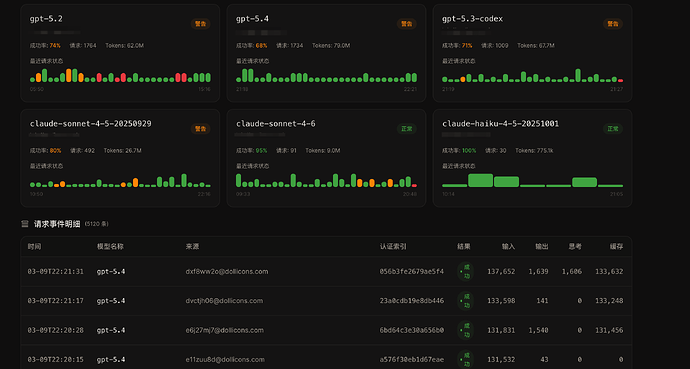Screen dimensions: 690x369
Task: Click thinking value 1,606
Action: pyautogui.click(x=572, y=272)
